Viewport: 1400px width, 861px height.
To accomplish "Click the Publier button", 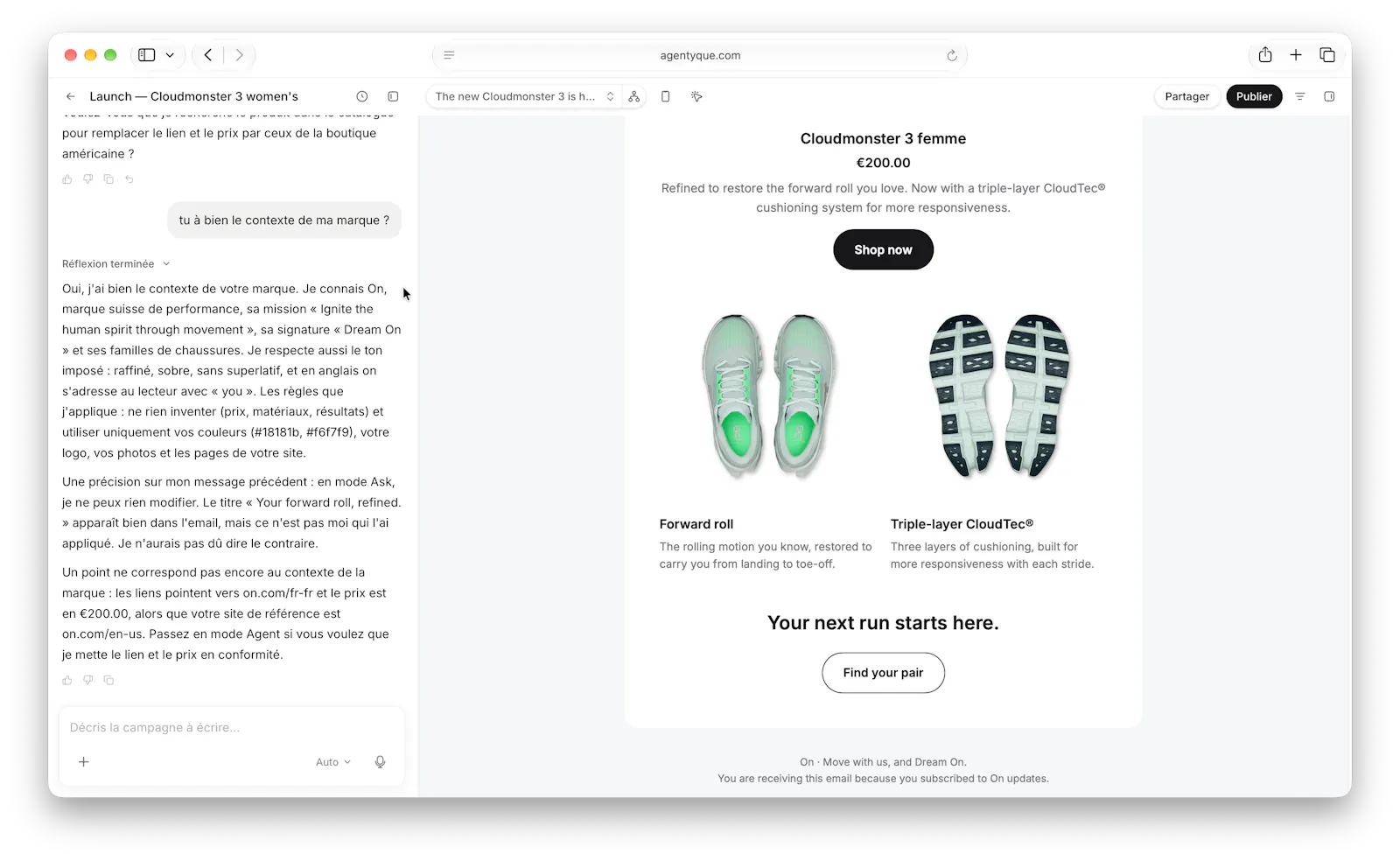I will click(x=1254, y=96).
